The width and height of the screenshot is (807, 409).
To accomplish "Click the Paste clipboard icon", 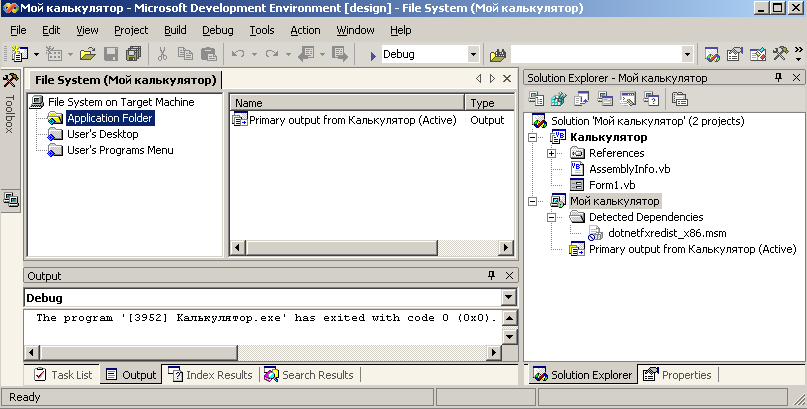I will pos(208,54).
